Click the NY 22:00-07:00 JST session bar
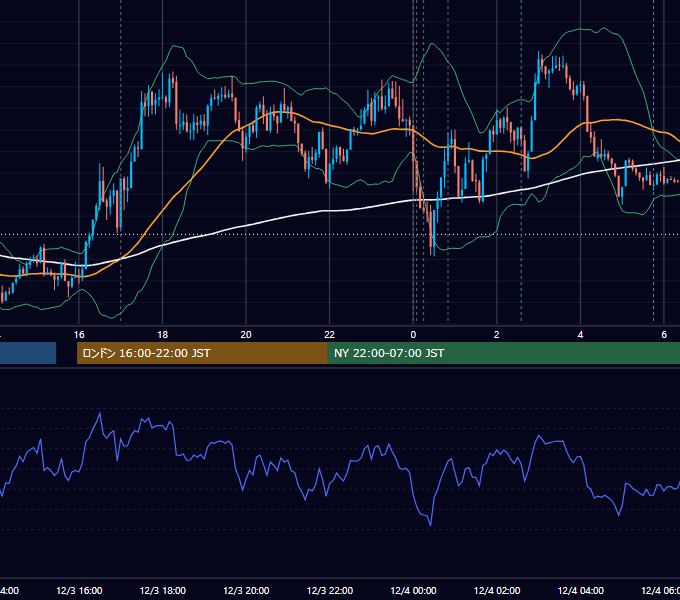 click(503, 353)
